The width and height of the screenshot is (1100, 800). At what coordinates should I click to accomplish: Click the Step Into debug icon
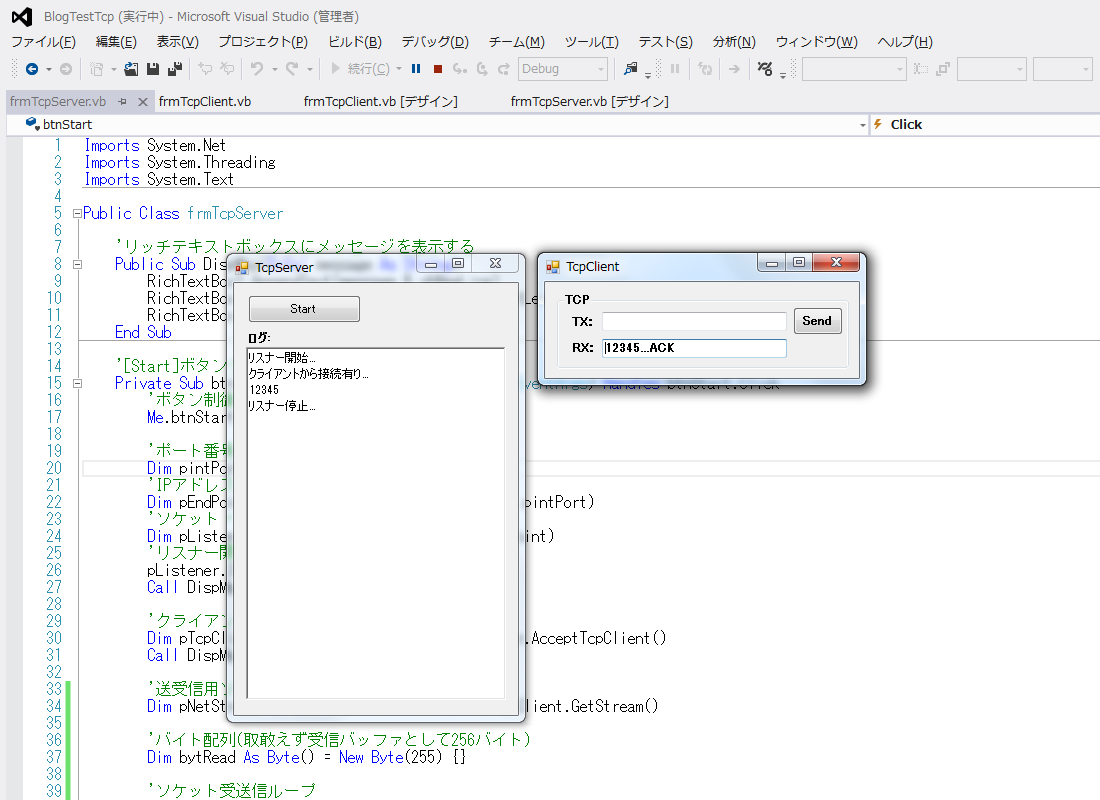(x=460, y=69)
